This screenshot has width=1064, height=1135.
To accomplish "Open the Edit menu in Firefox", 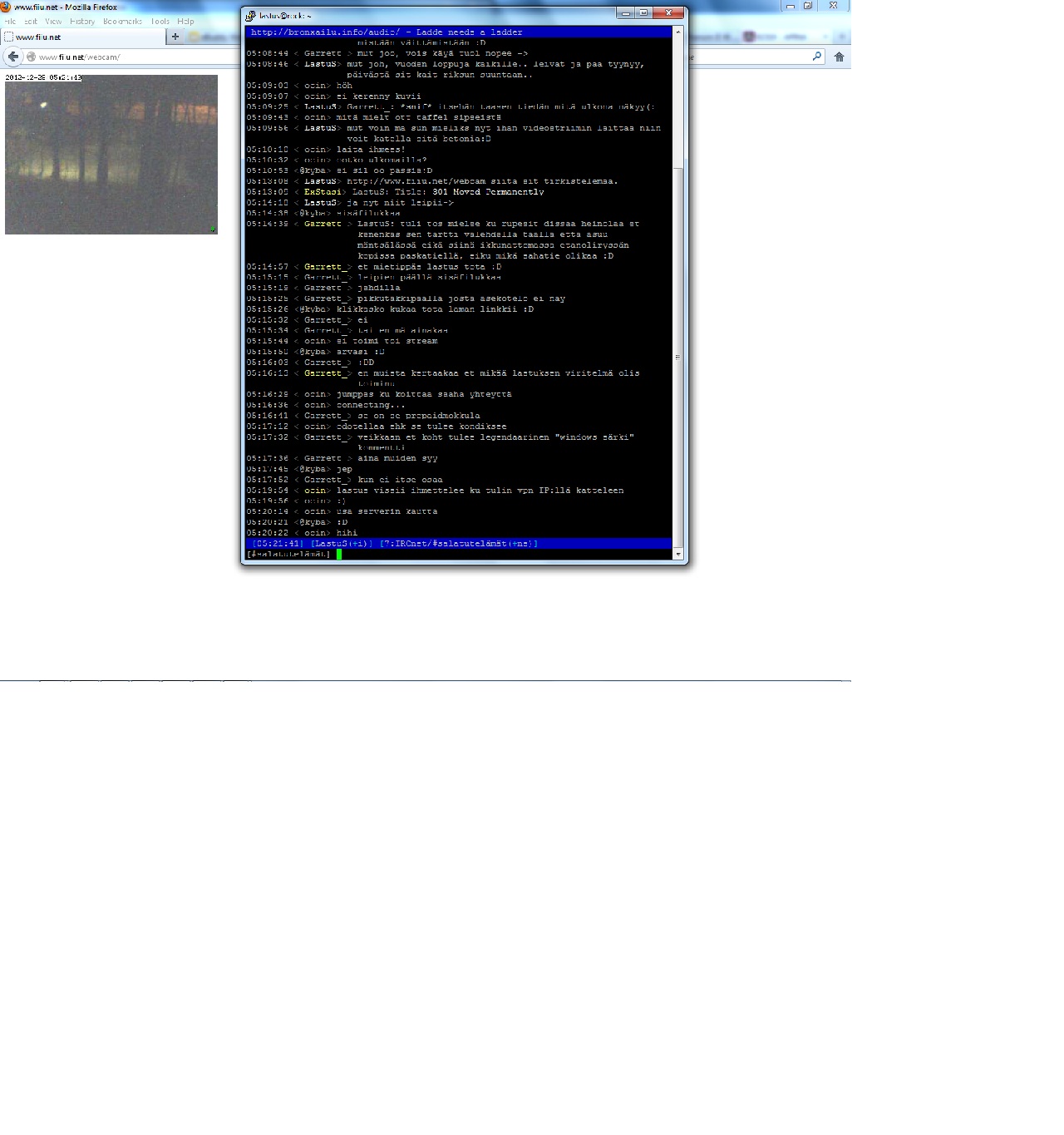I will [31, 22].
